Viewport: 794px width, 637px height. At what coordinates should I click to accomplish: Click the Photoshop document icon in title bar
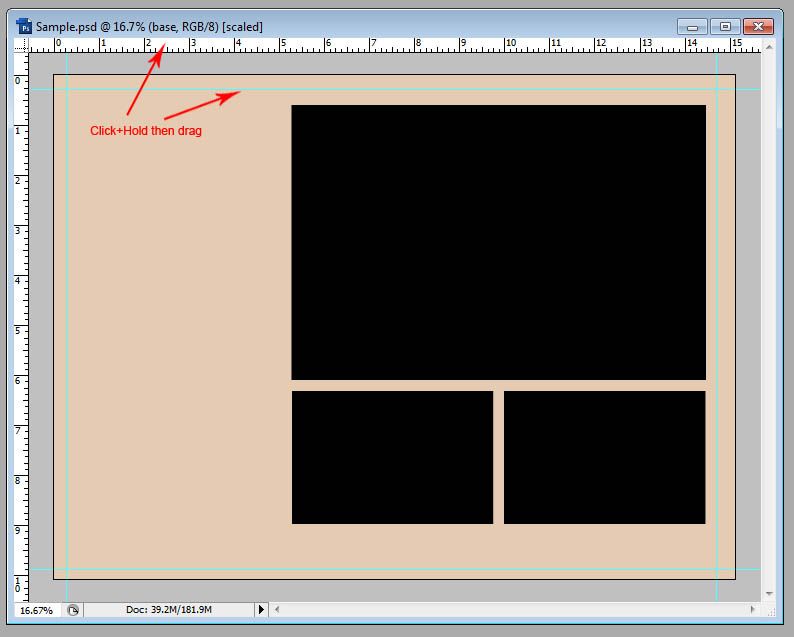pos(23,26)
